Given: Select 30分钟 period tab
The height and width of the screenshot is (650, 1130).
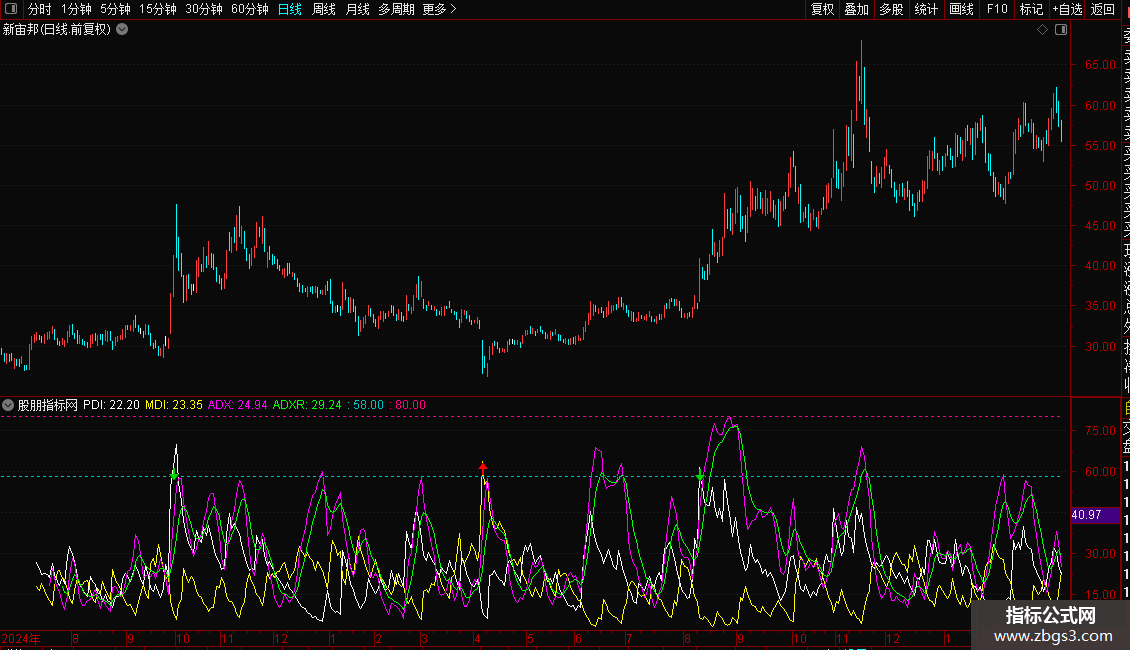Looking at the screenshot, I should (204, 9).
